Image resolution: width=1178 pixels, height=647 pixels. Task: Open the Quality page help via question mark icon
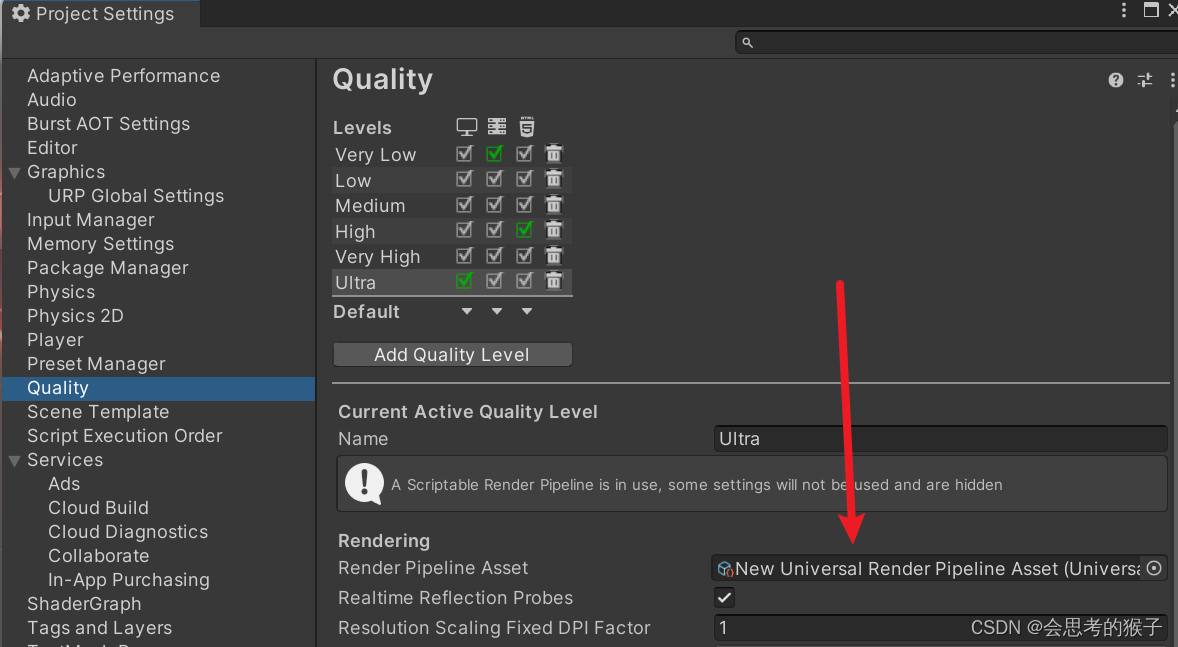click(1115, 79)
